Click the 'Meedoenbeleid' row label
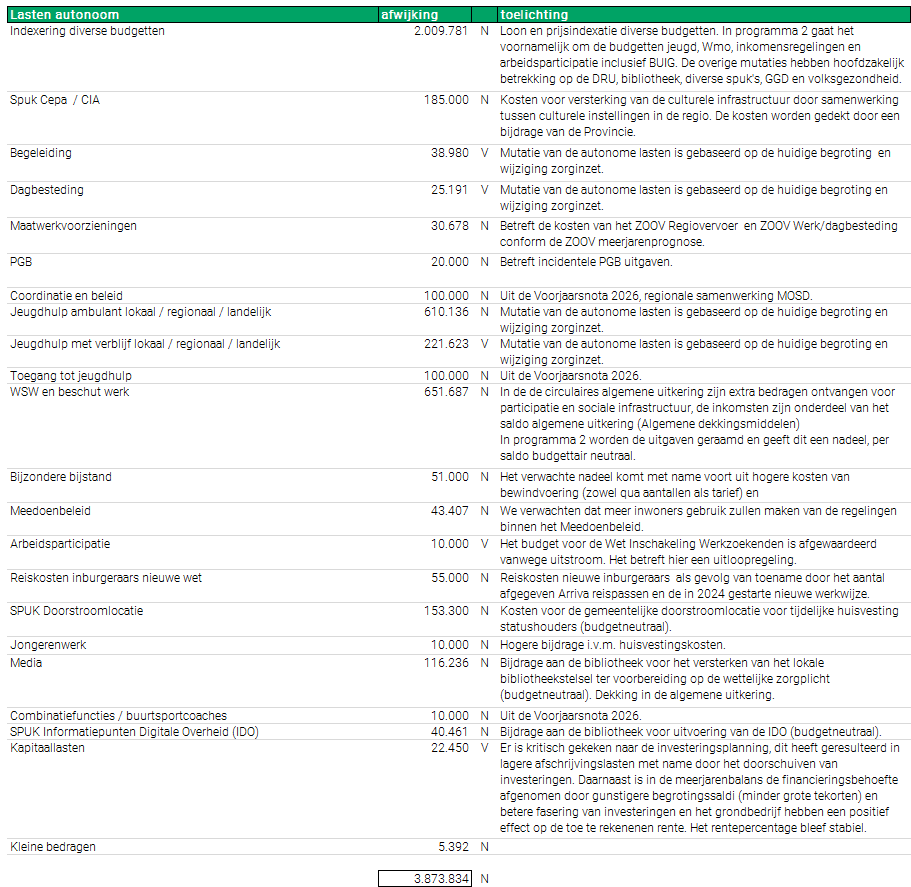911x887 pixels. (x=50, y=511)
